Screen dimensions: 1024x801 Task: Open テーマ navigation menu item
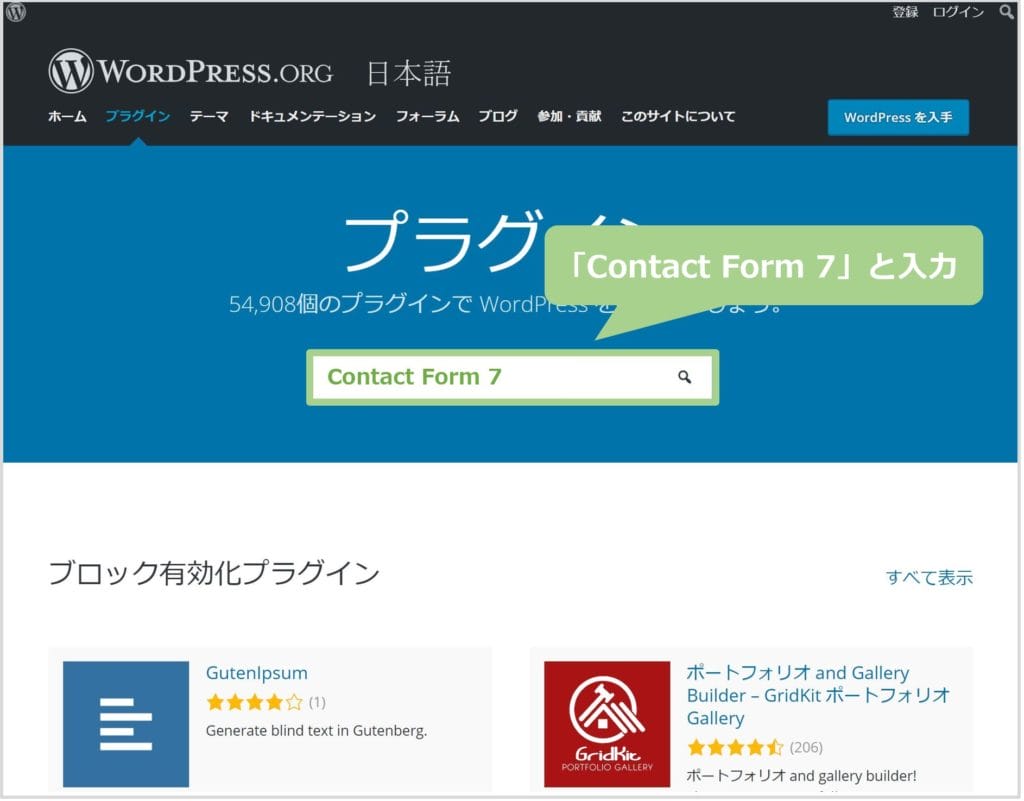pos(209,117)
